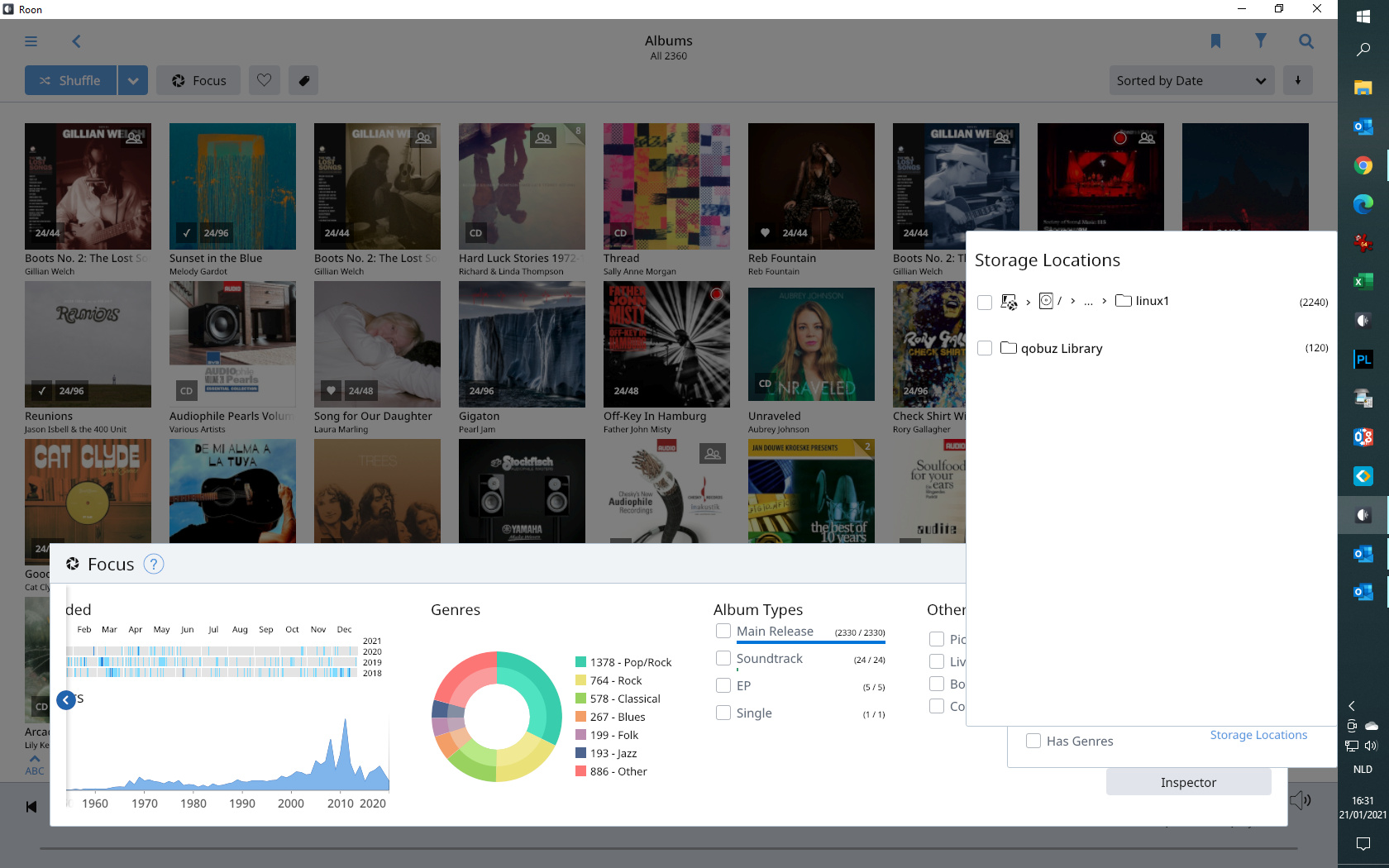
Task: Open Song for Our Daughter album
Action: point(377,344)
